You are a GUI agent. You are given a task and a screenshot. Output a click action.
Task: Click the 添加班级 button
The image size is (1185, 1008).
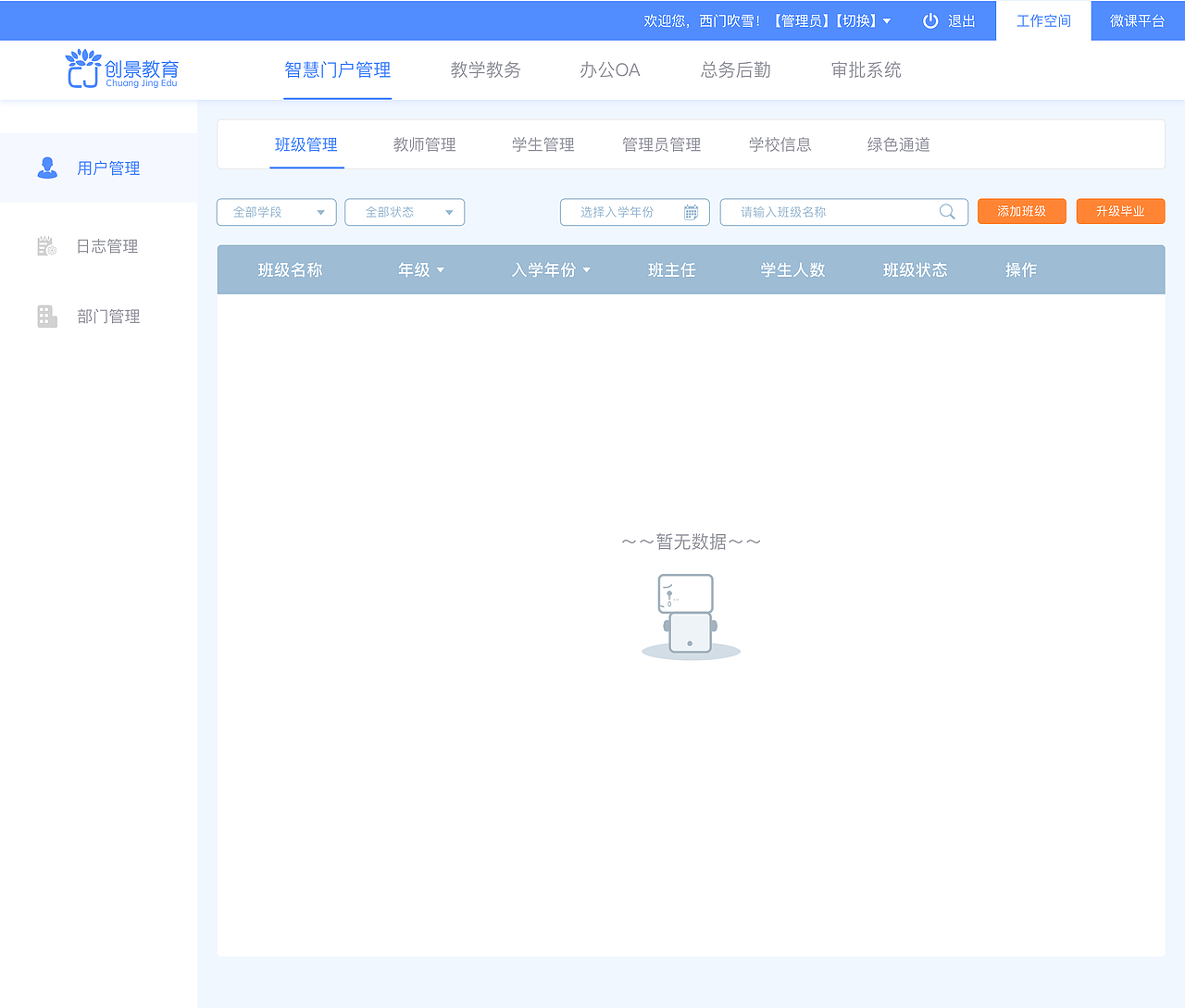(1021, 211)
